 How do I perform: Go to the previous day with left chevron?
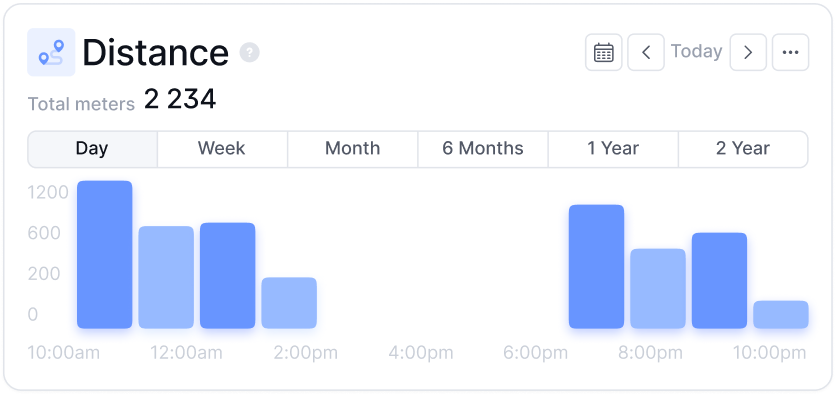tap(646, 52)
